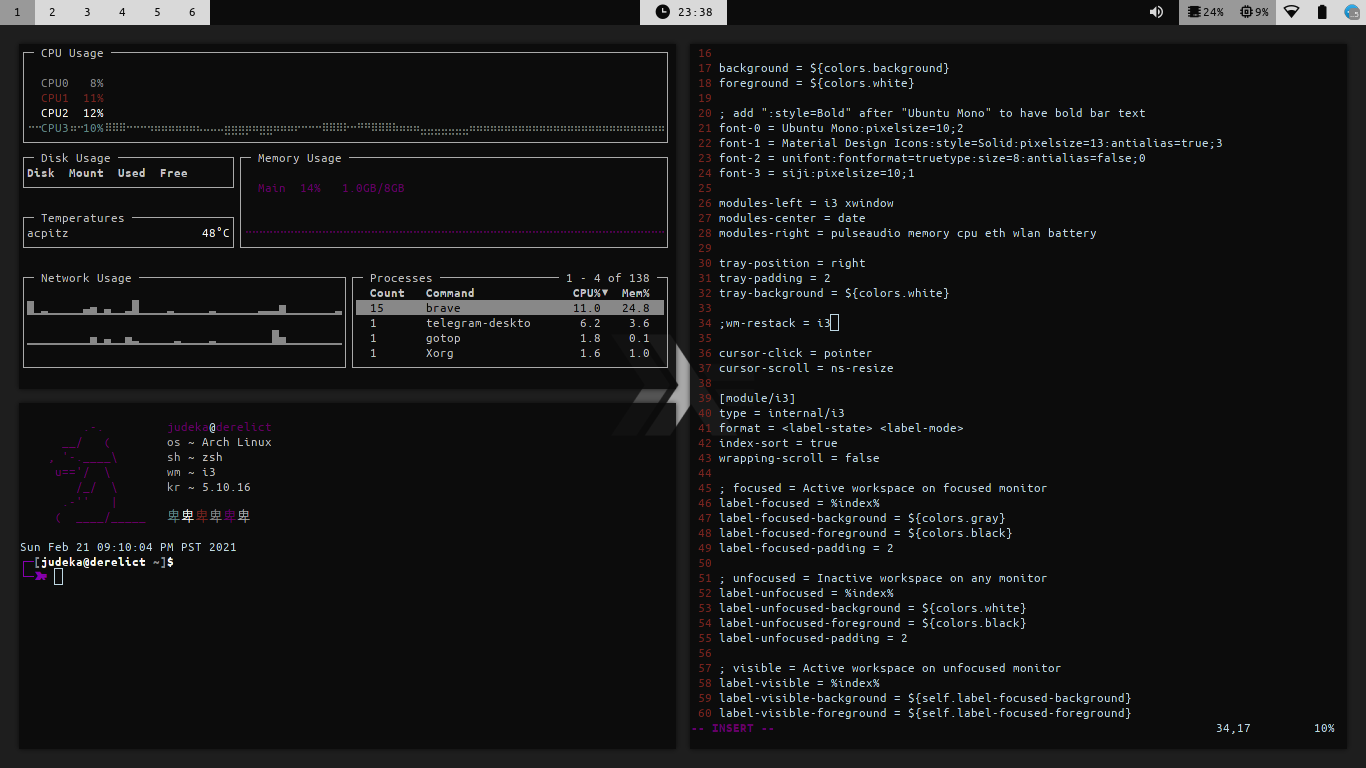Click the 'tray-position = right' line
1366x768 pixels.
[792, 263]
